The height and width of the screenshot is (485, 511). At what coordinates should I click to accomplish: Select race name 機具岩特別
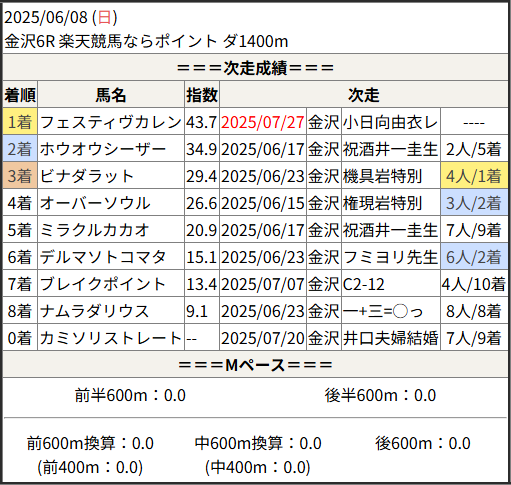382,176
